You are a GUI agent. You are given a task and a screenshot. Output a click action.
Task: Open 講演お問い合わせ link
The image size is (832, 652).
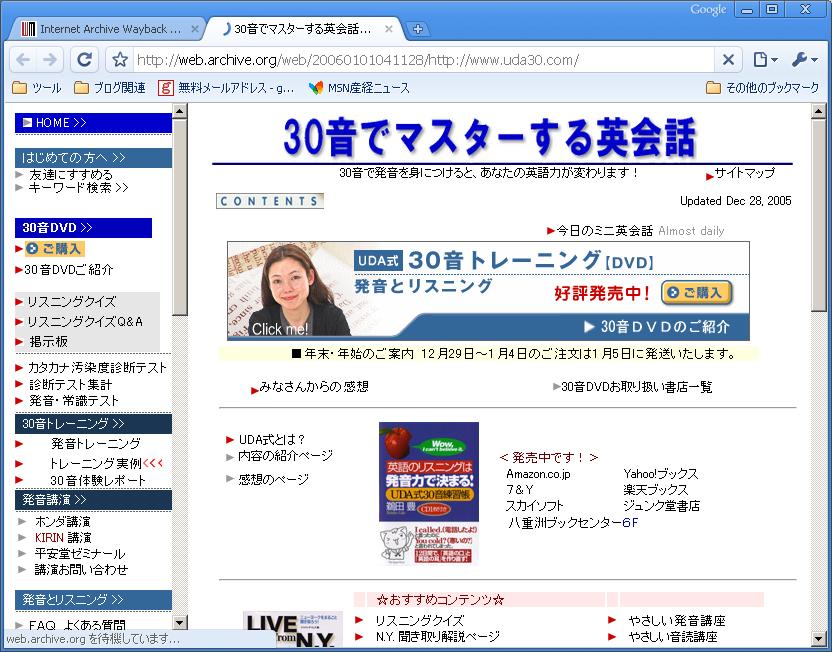pos(81,570)
